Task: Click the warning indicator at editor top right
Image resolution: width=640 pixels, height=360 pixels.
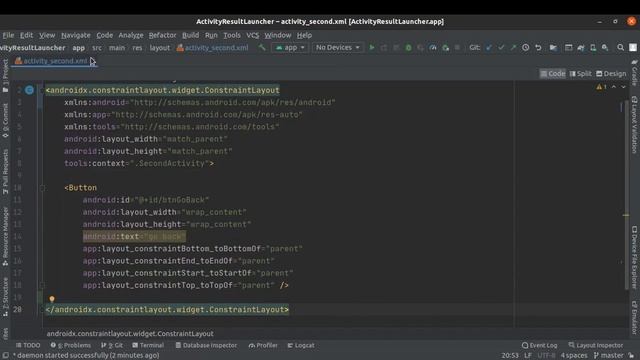Action: point(601,87)
